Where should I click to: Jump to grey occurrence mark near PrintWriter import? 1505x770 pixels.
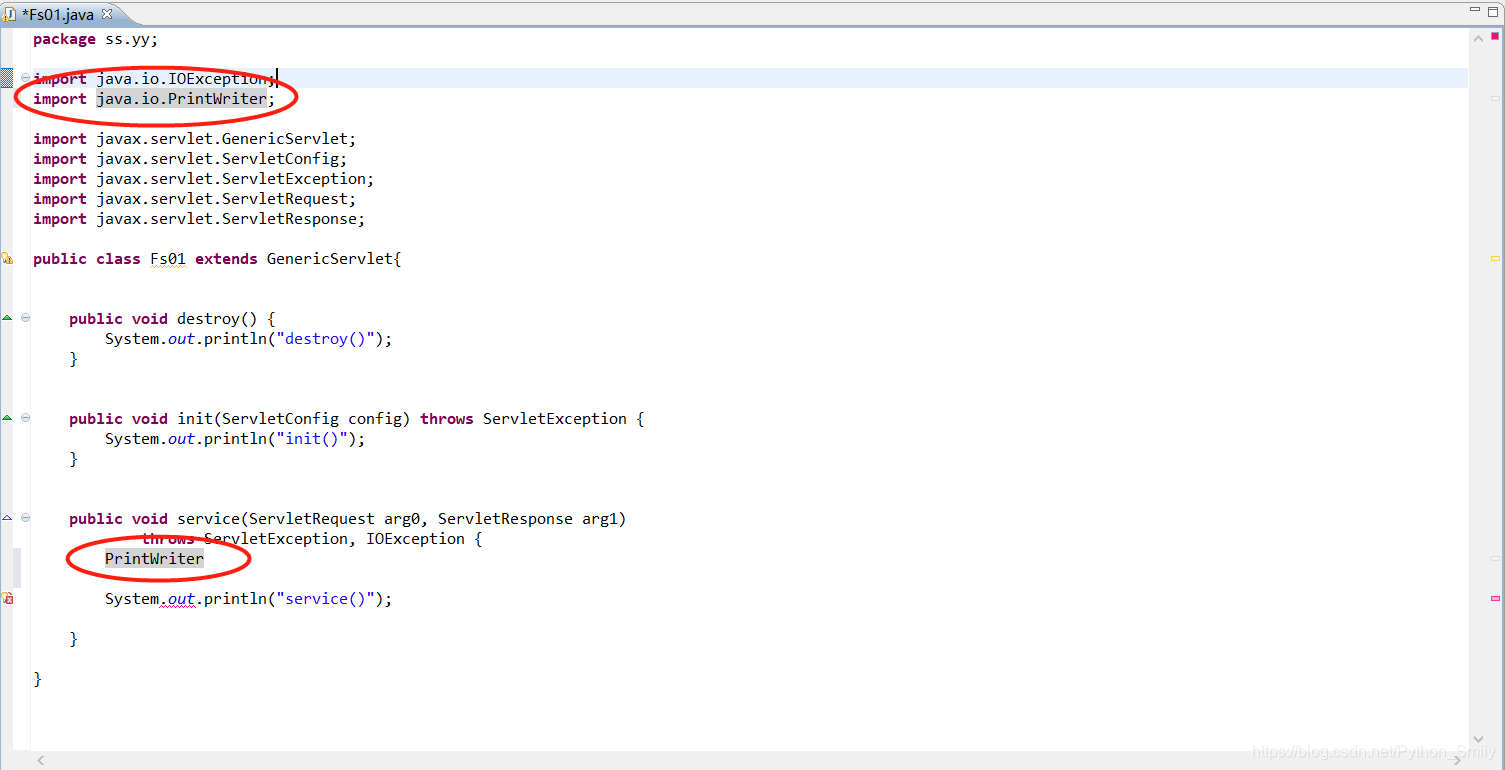tap(1495, 98)
